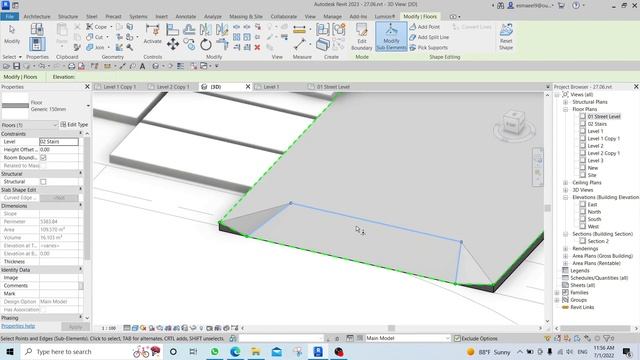Click the Windows Start button

(x=10, y=352)
